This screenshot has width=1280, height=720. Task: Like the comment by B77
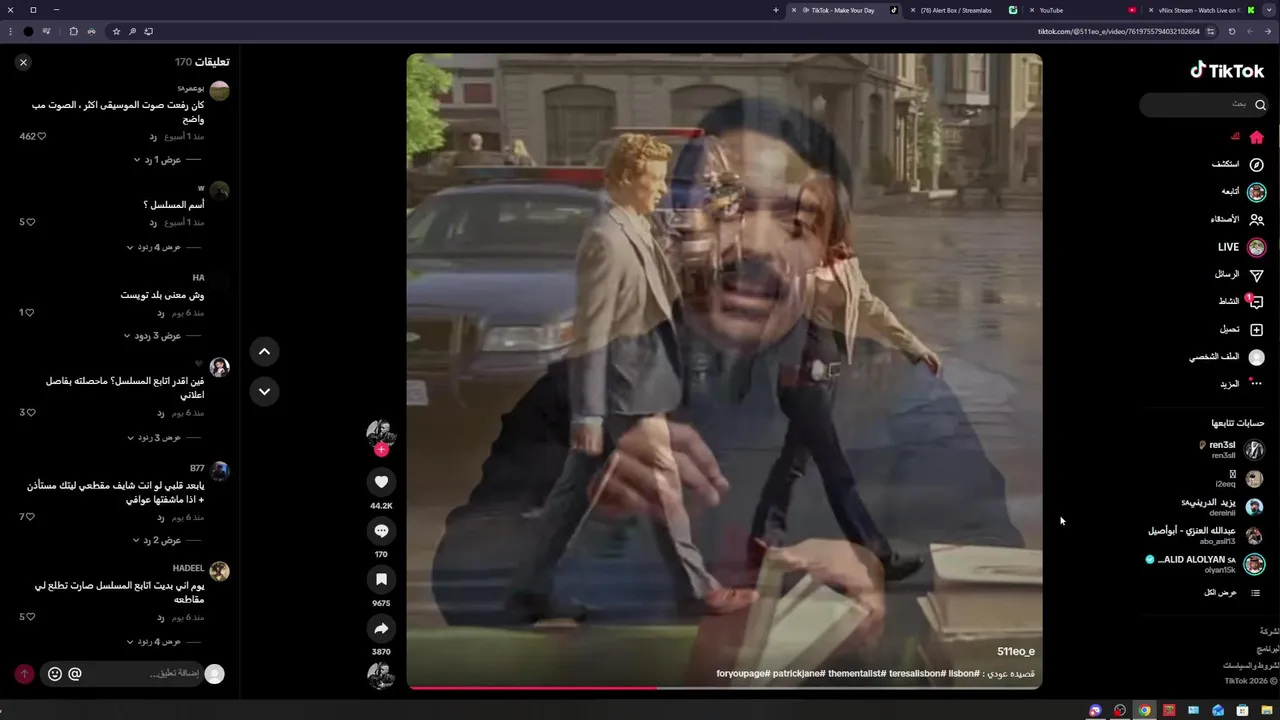click(31, 517)
